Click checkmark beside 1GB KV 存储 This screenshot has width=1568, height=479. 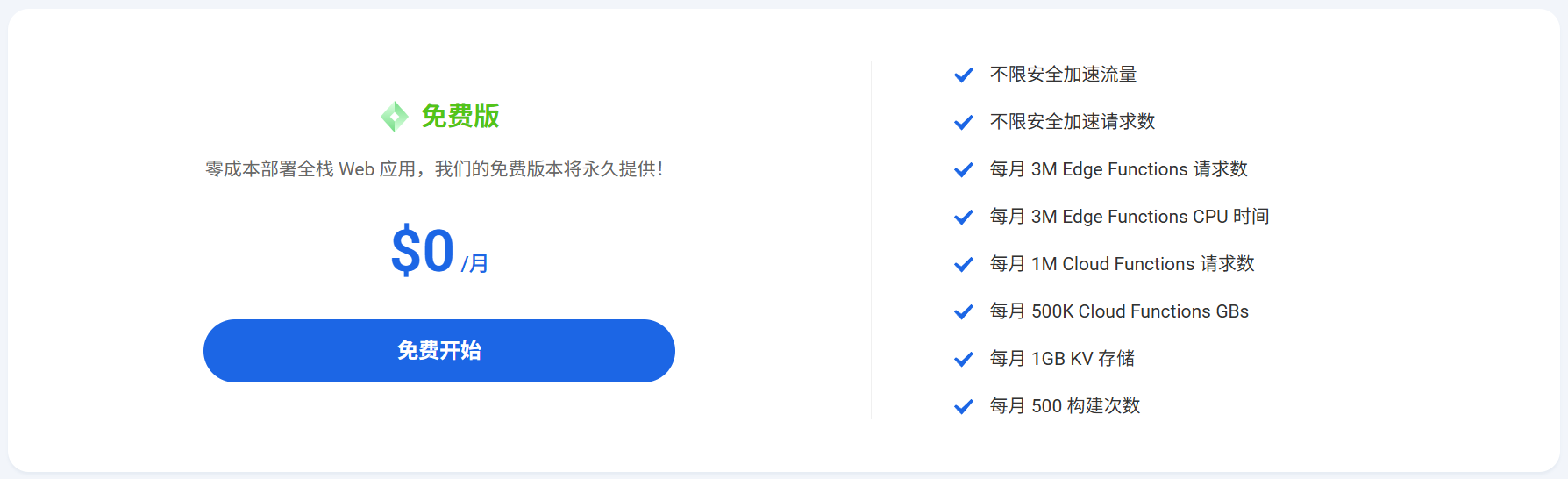pos(963,360)
